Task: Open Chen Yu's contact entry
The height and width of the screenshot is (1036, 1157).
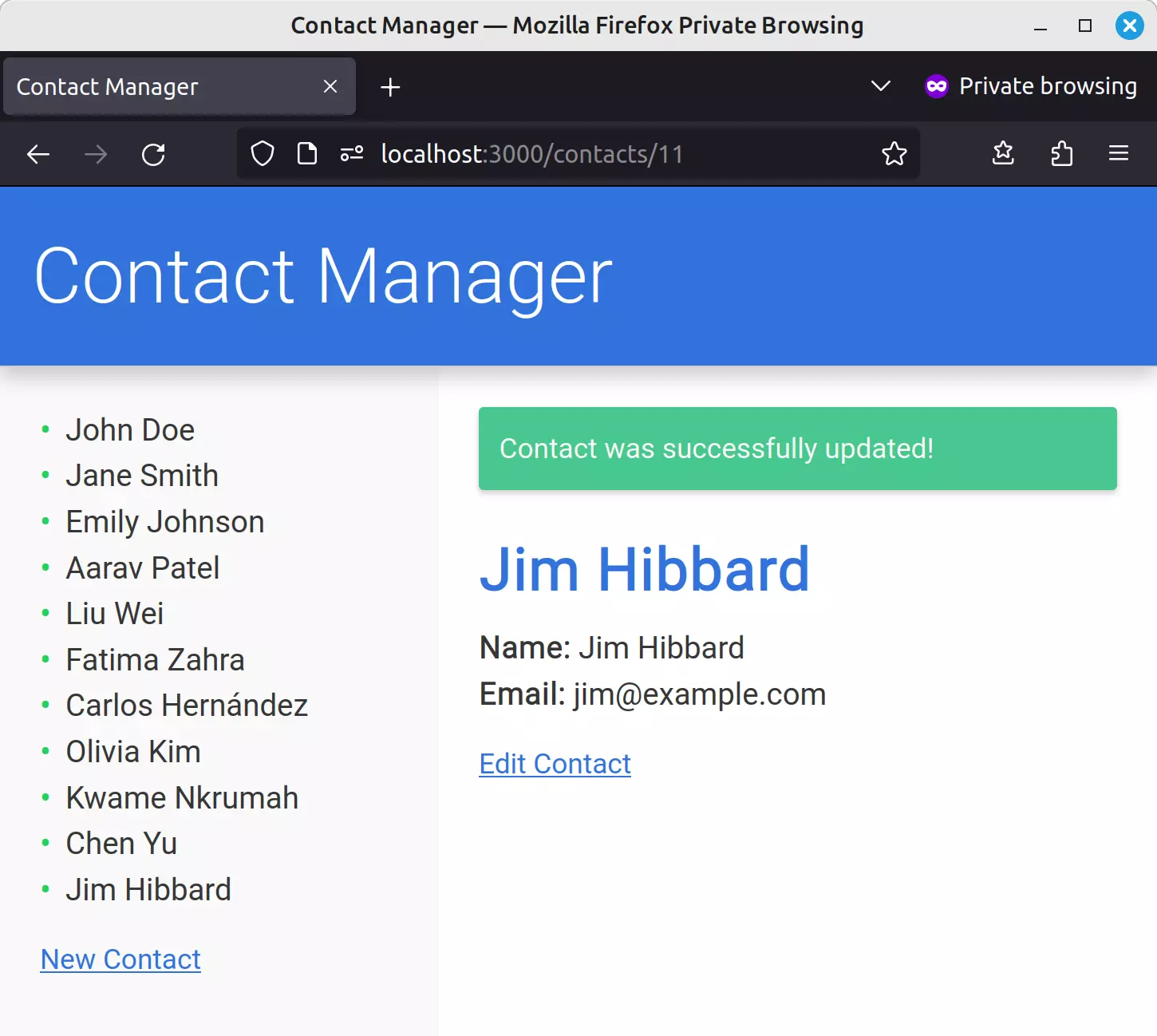Action: point(121,844)
